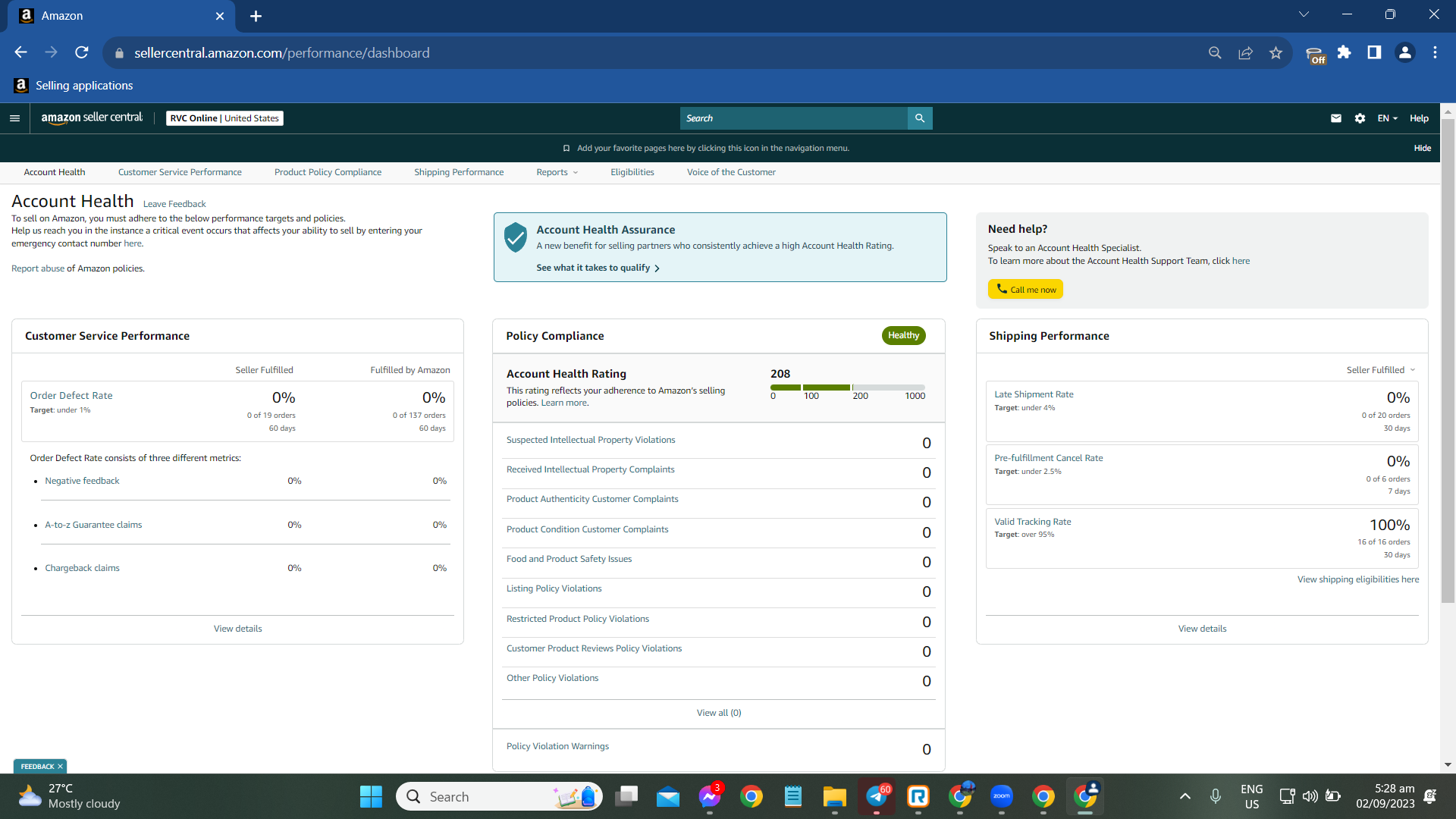Close the FEEDBACK tab
The height and width of the screenshot is (819, 1456).
pyautogui.click(x=60, y=767)
